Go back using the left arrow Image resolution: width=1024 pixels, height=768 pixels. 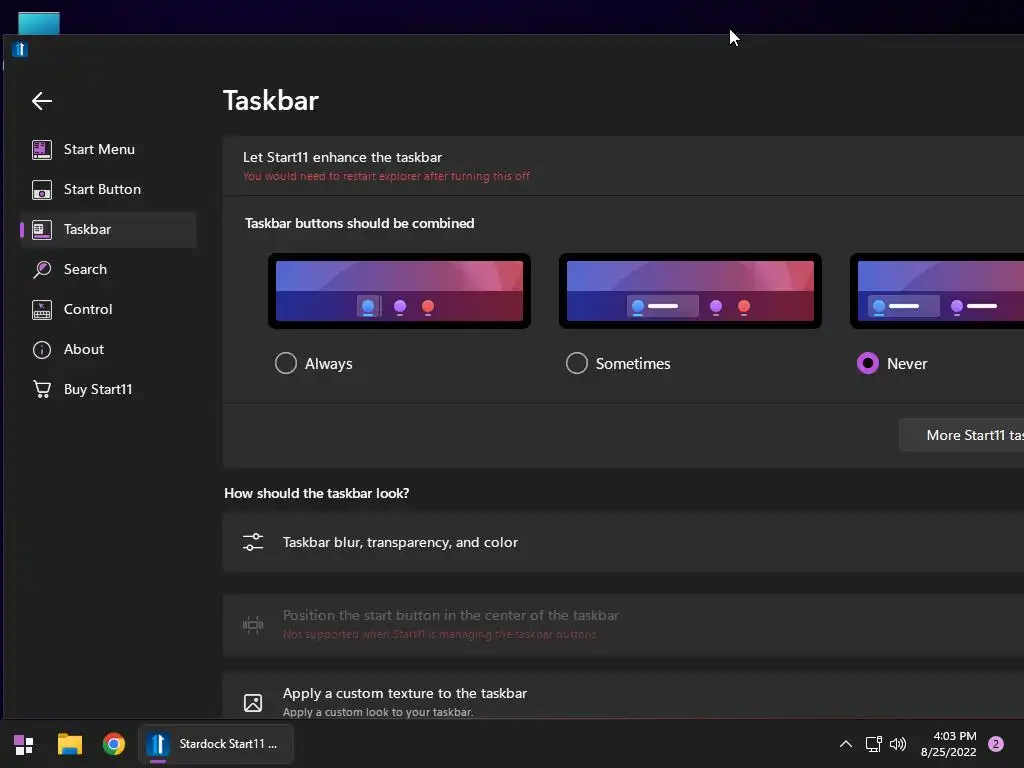click(x=42, y=101)
